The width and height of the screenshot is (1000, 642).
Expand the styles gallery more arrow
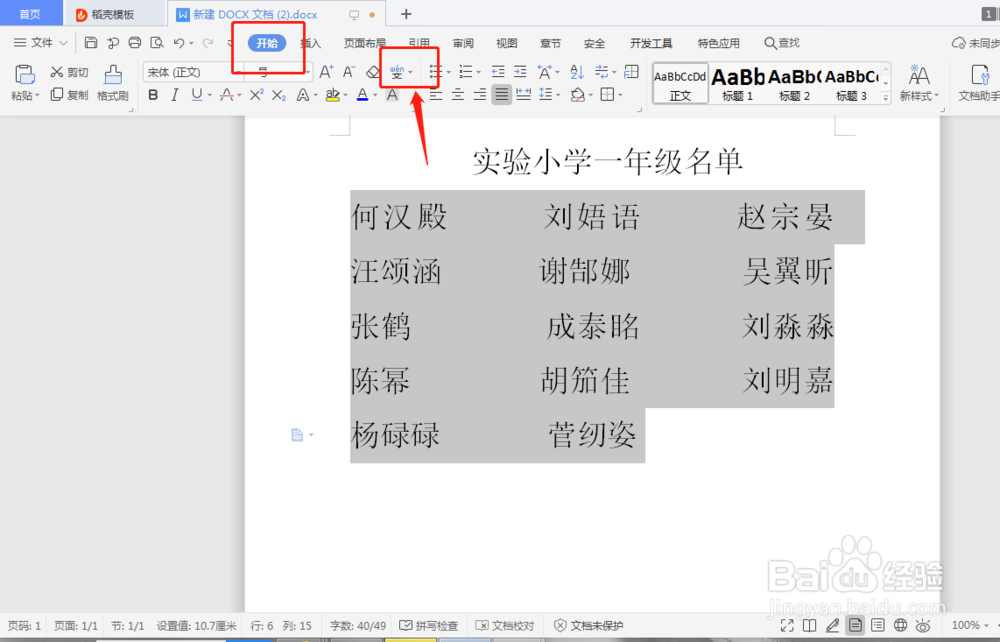[885, 97]
